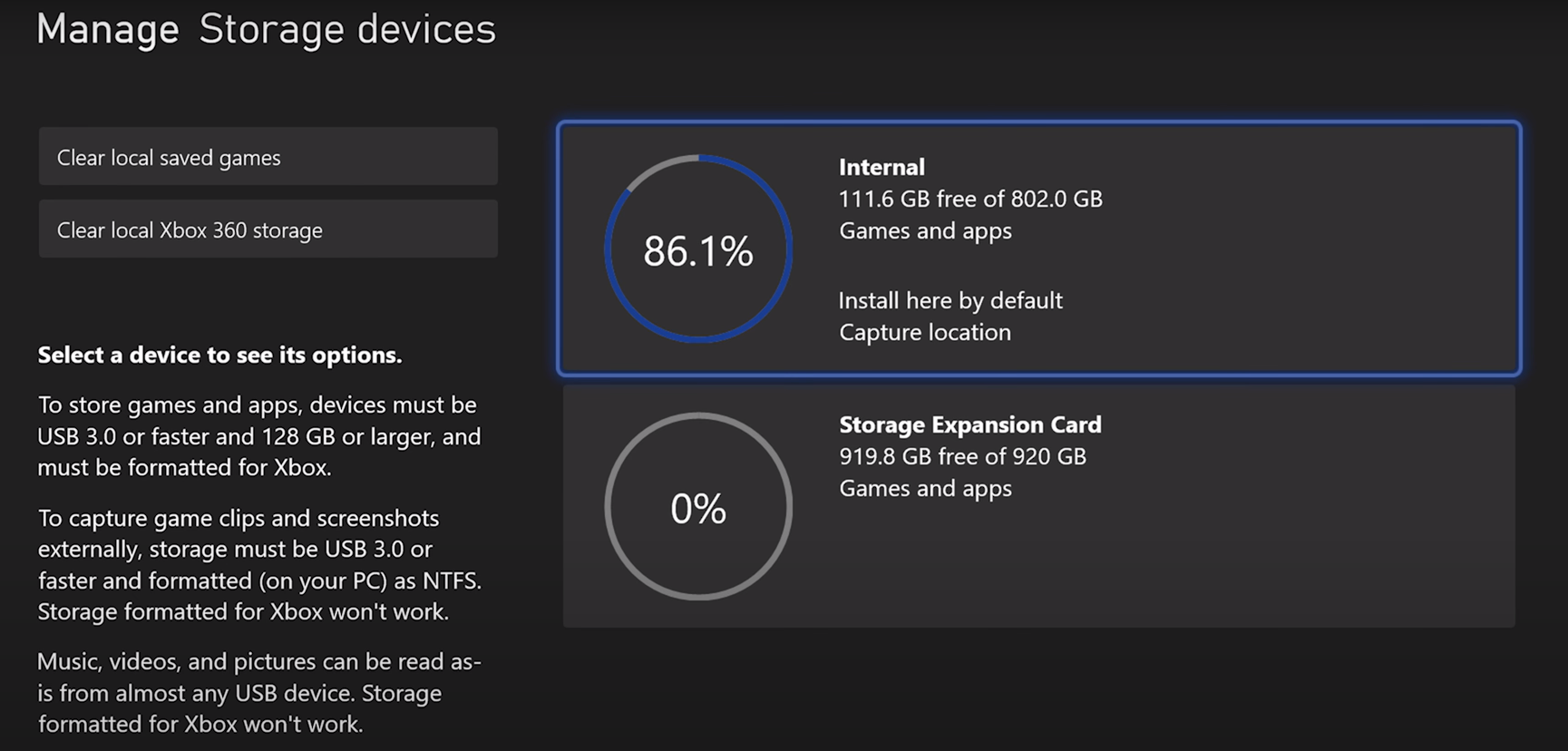Open the Internal storage device title
1568x751 pixels.
coord(881,167)
